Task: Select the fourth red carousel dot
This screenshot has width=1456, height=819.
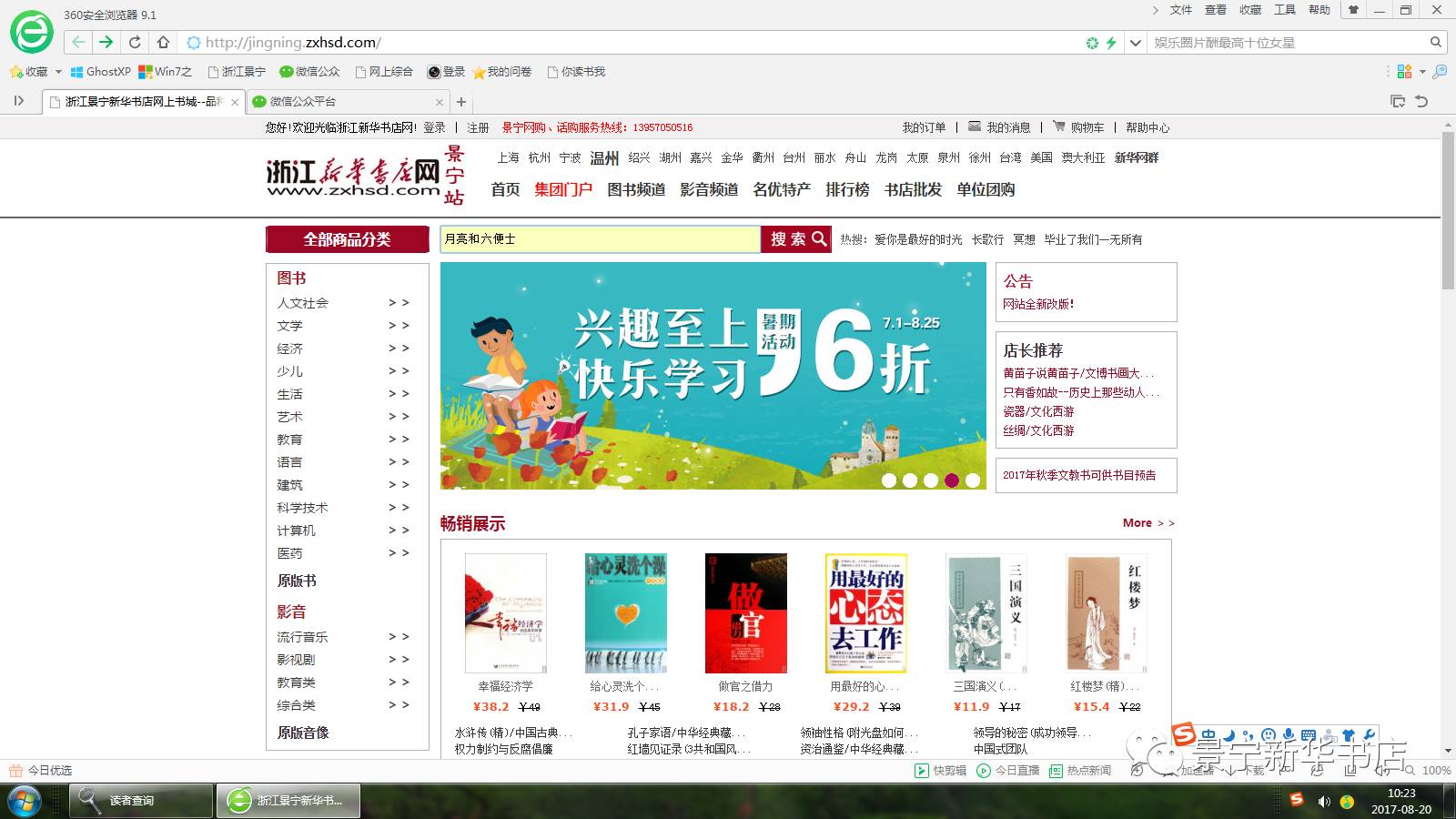Action: [952, 480]
